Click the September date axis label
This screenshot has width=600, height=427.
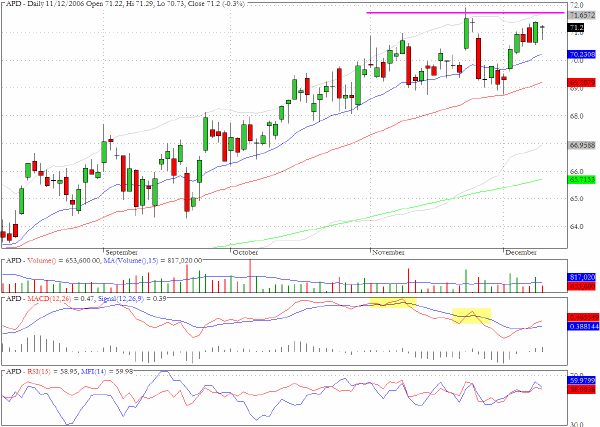tap(121, 253)
